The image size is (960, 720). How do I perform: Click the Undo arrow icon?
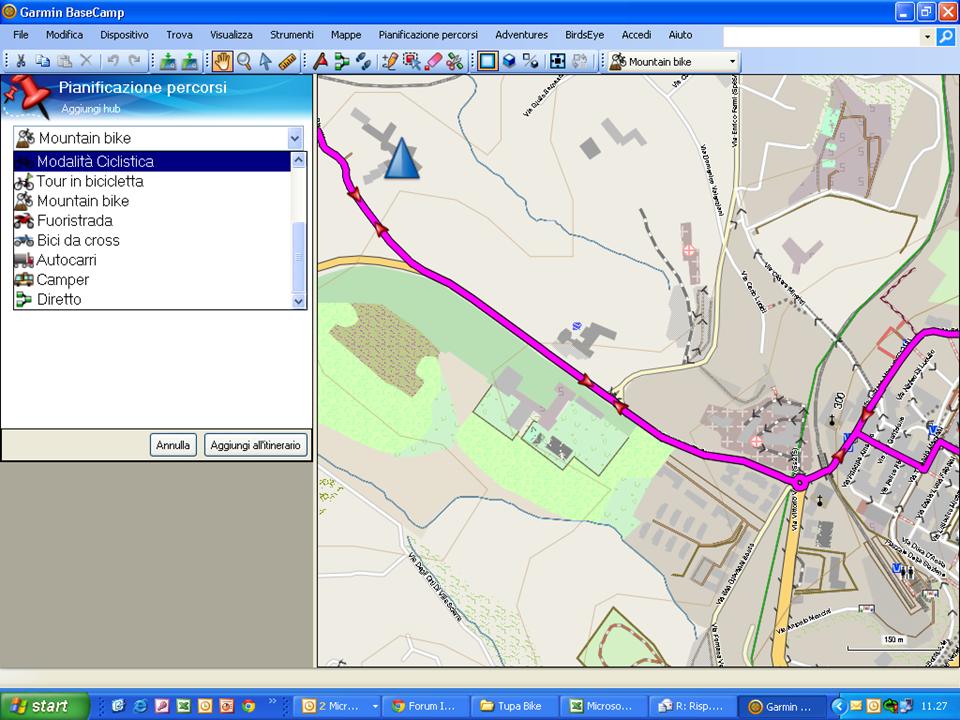pyautogui.click(x=113, y=61)
